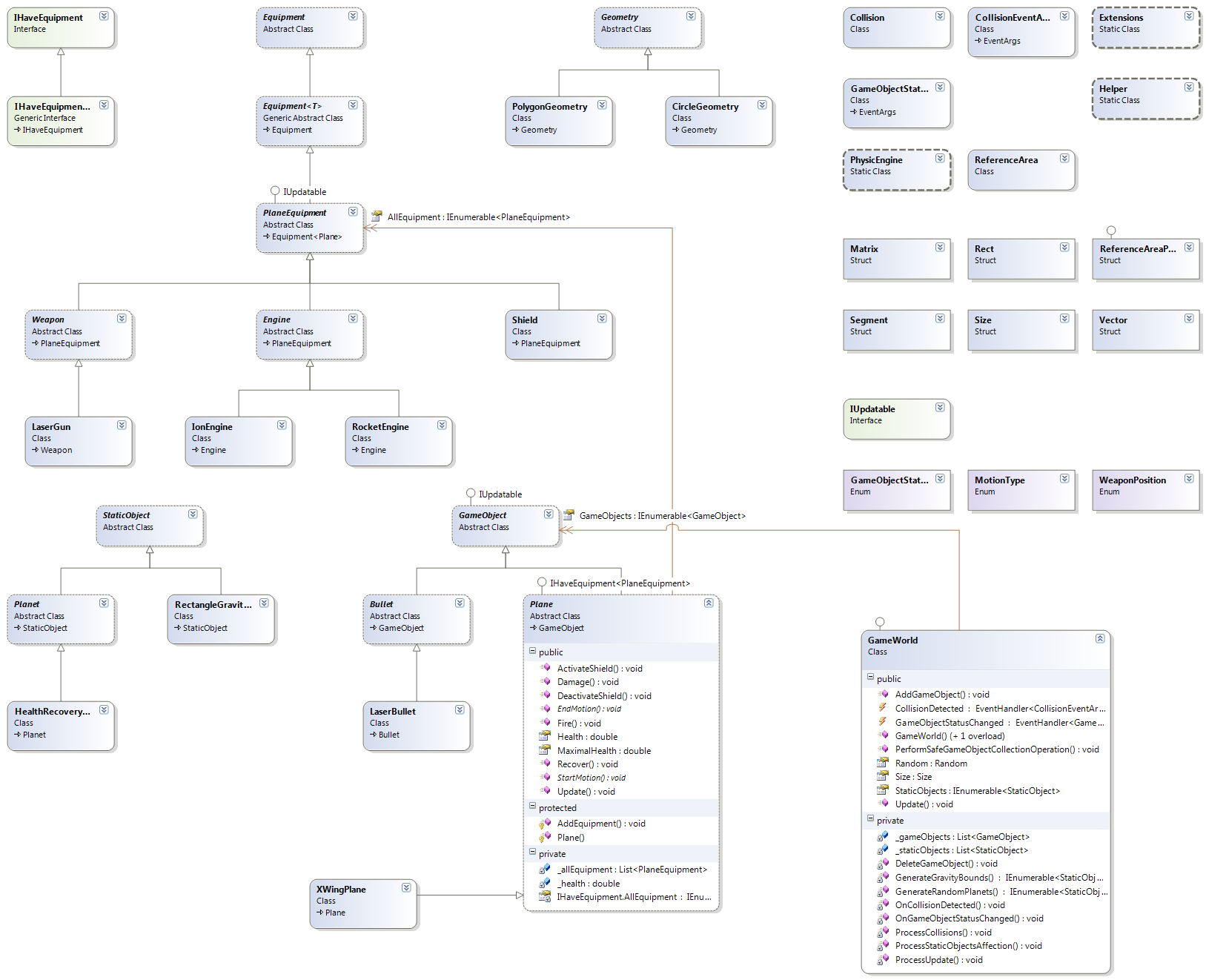The height and width of the screenshot is (980, 1206).
Task: Click the GameObjectStatusChanged event icon
Action: coord(883,722)
